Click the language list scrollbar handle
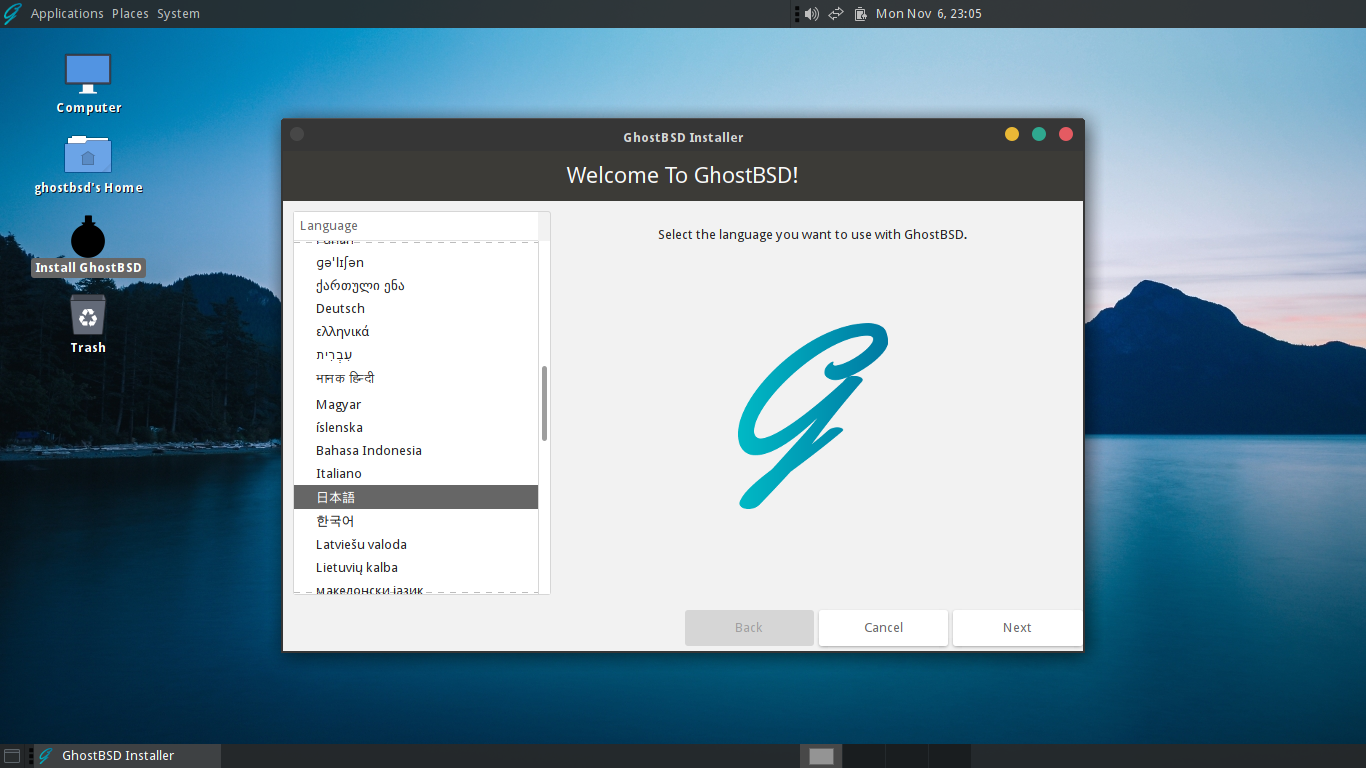Viewport: 1366px width, 768px height. click(x=544, y=403)
